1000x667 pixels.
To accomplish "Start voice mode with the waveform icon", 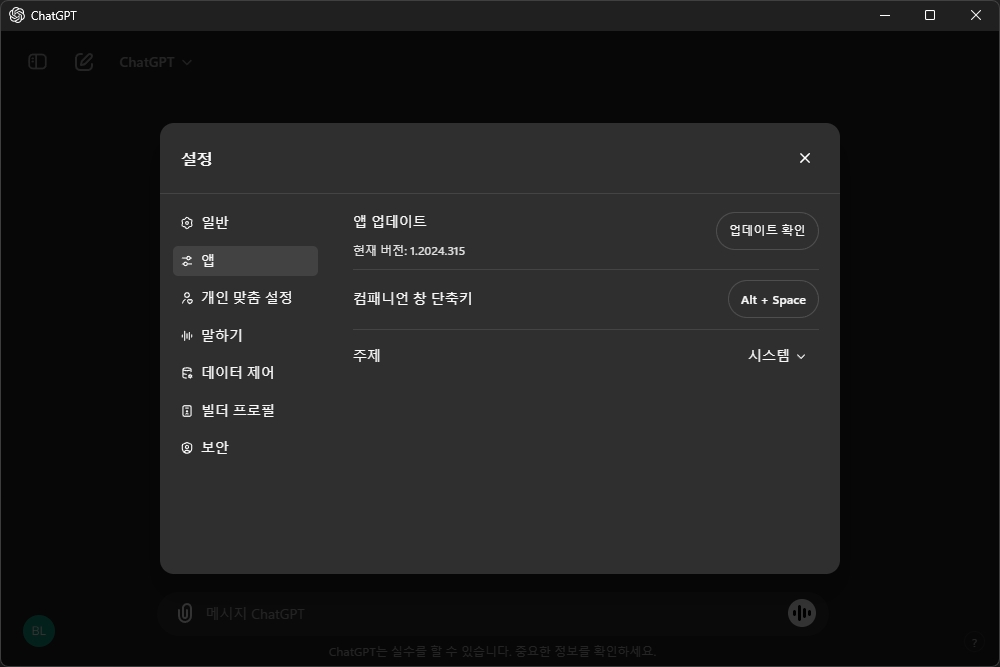I will coord(802,613).
